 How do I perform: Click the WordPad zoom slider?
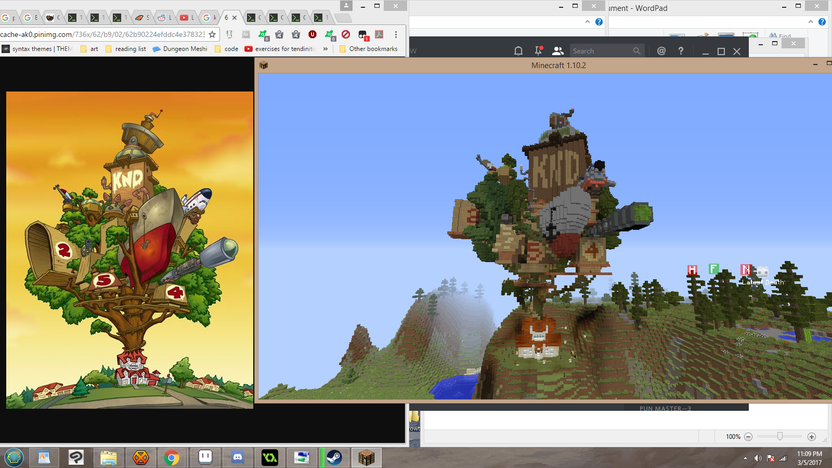click(x=780, y=437)
